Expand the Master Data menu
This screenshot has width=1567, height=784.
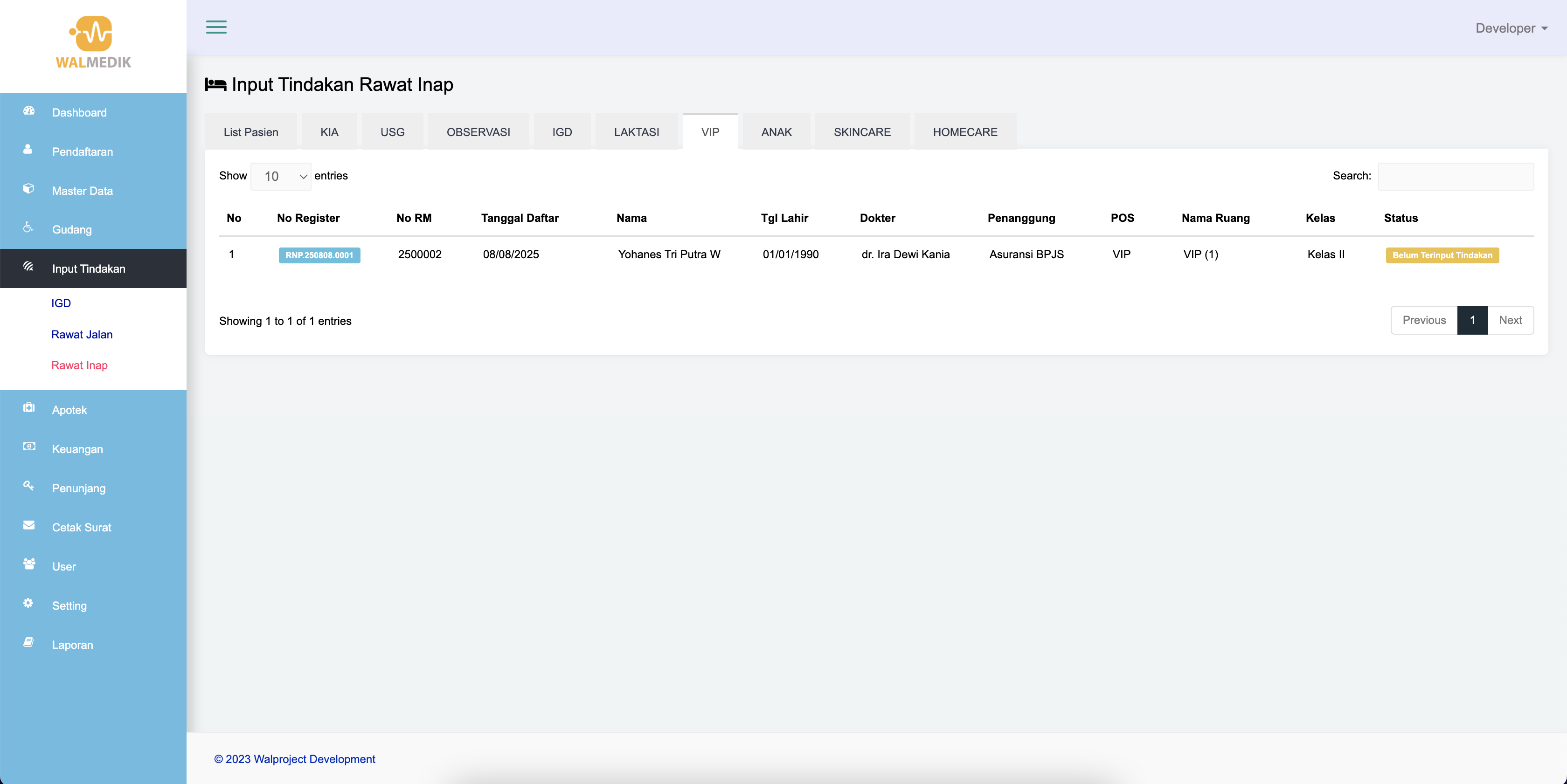pyautogui.click(x=93, y=190)
